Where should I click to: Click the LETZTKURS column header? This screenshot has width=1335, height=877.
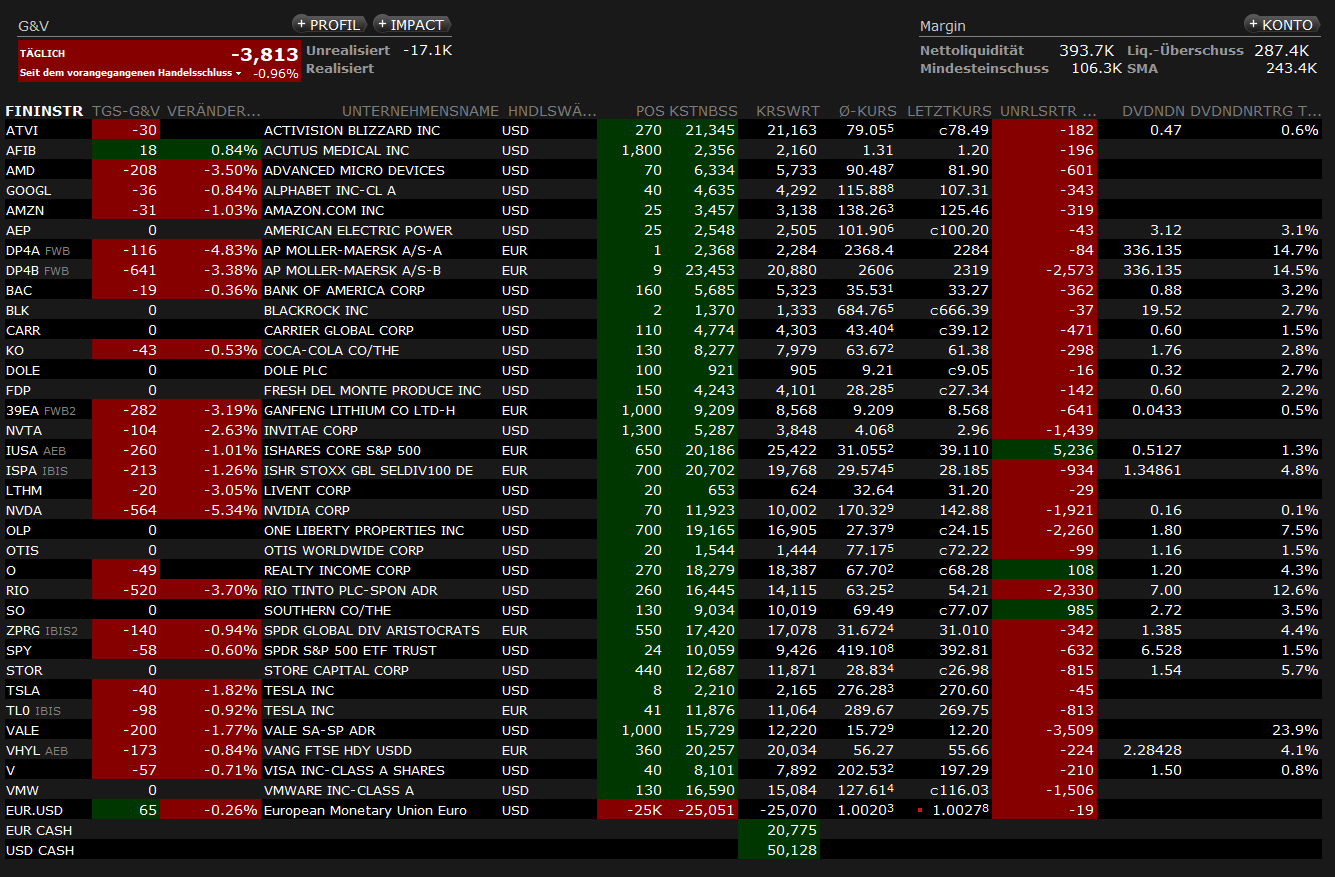tap(949, 111)
